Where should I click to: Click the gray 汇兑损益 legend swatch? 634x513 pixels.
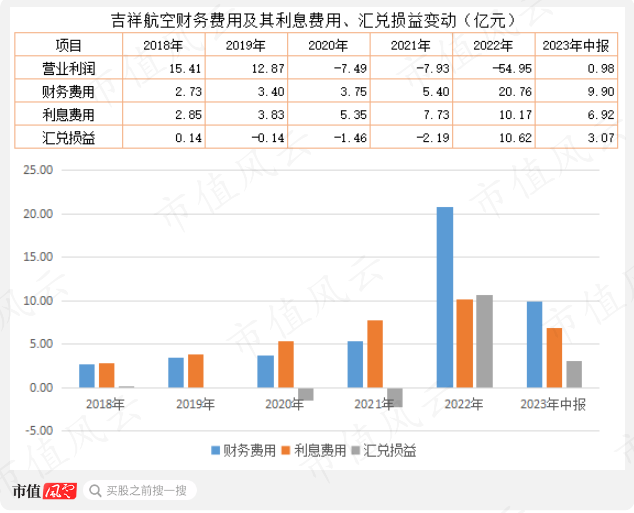[356, 450]
